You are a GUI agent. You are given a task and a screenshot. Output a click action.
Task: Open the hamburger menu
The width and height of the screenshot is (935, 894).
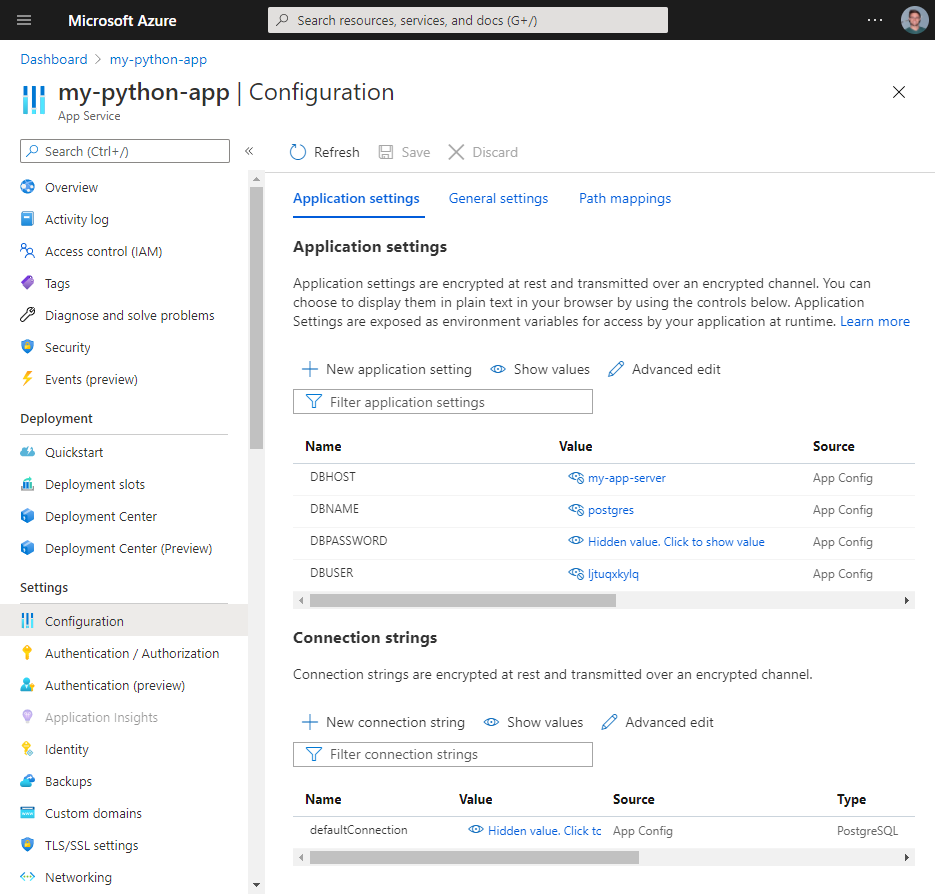[24, 20]
